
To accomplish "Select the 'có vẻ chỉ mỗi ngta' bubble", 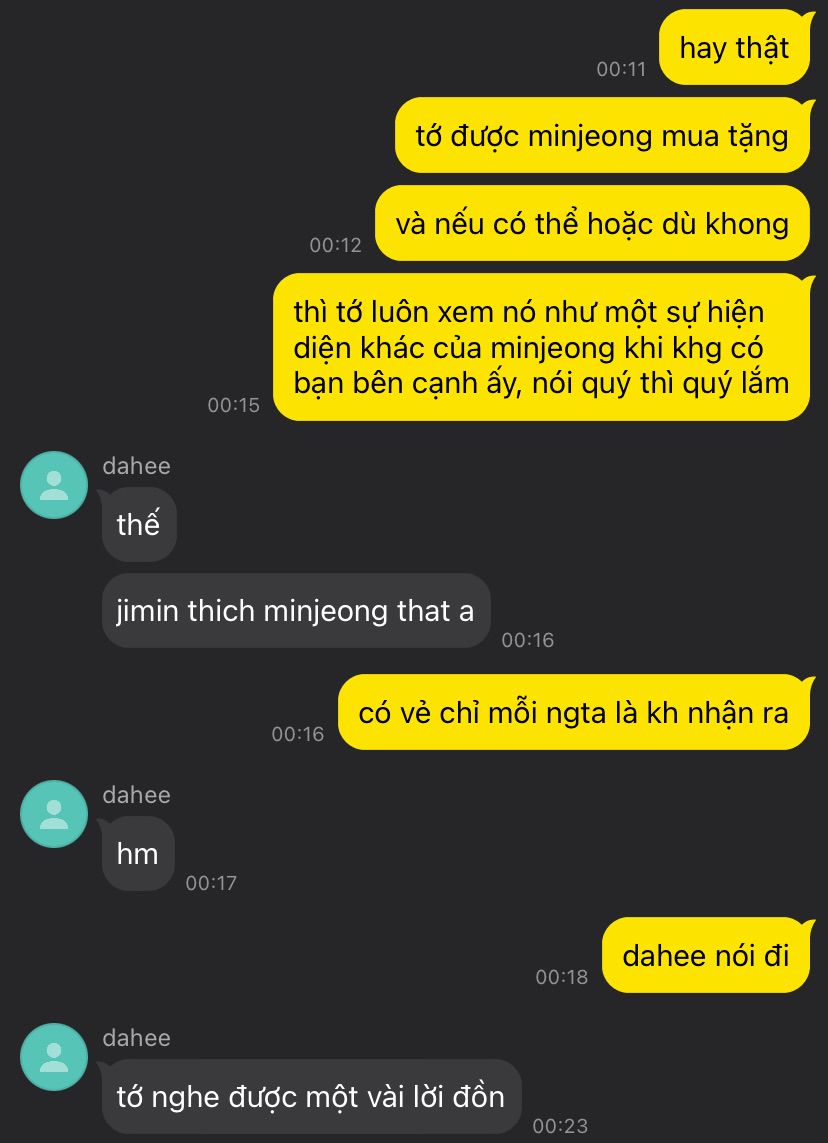I will [x=574, y=712].
